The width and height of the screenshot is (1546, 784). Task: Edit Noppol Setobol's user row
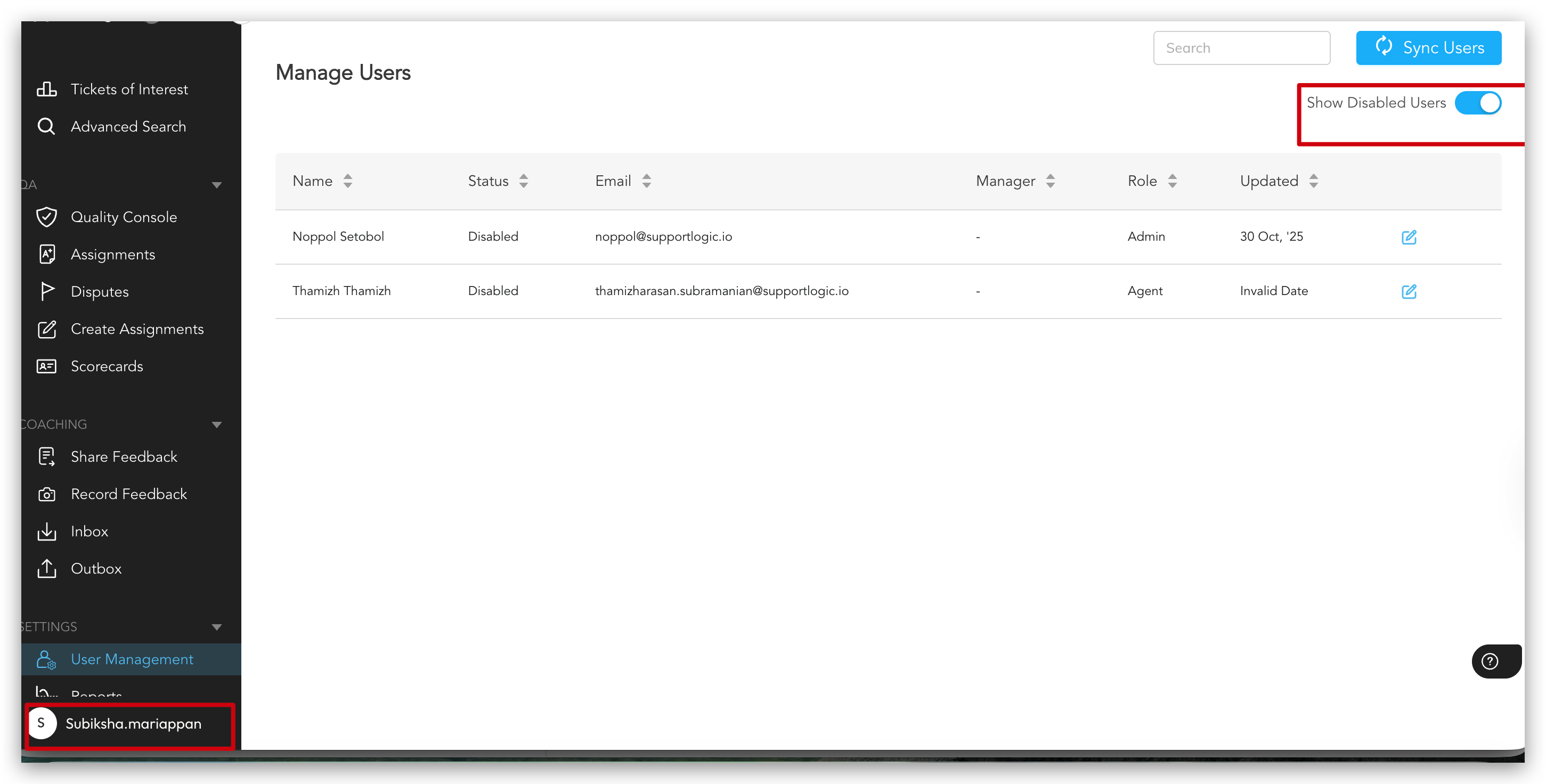1408,237
